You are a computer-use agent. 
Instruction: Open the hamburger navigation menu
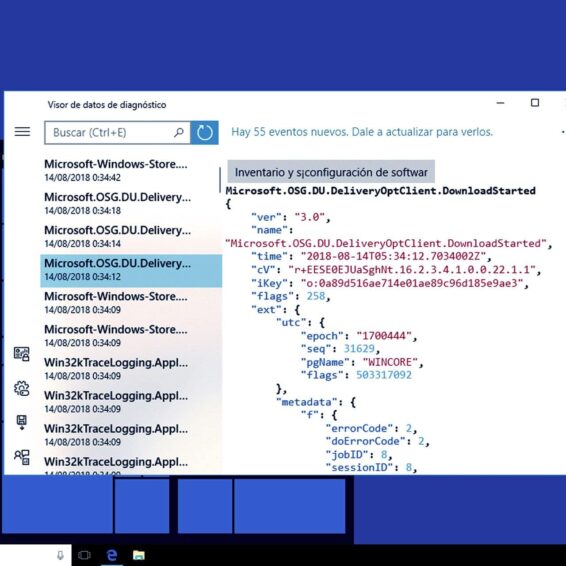click(22, 132)
